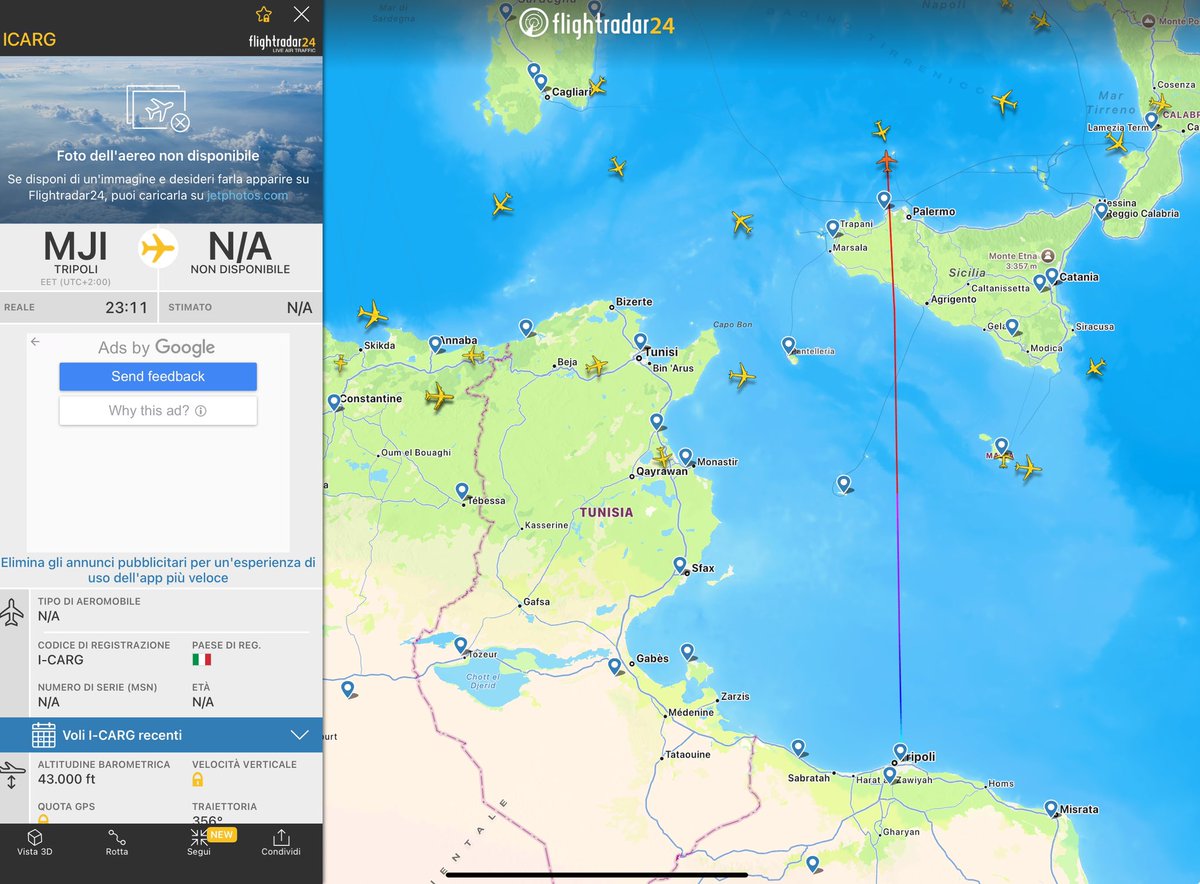The image size is (1200, 884).
Task: Click I-CARG registration code value
Action: pos(61,660)
